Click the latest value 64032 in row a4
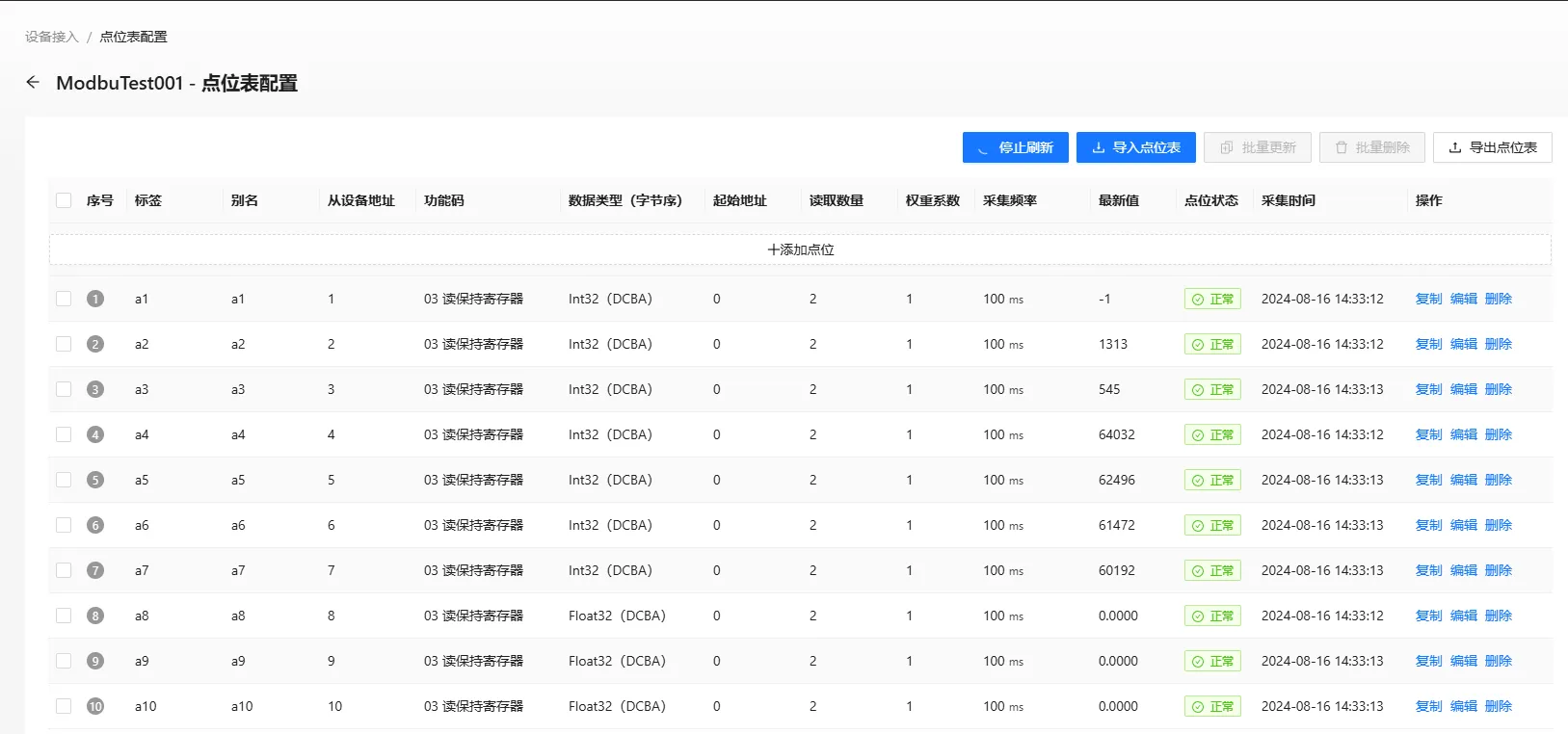1568x734 pixels. pyautogui.click(x=1117, y=434)
